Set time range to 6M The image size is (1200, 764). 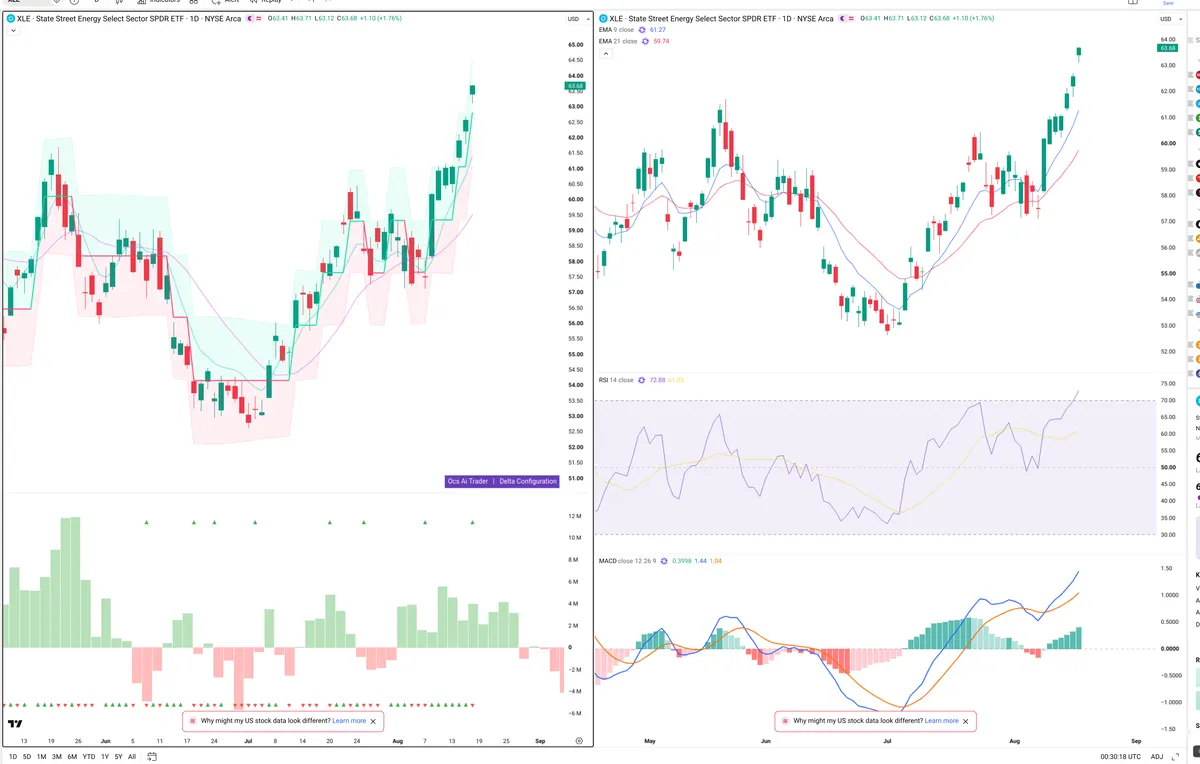(x=72, y=756)
